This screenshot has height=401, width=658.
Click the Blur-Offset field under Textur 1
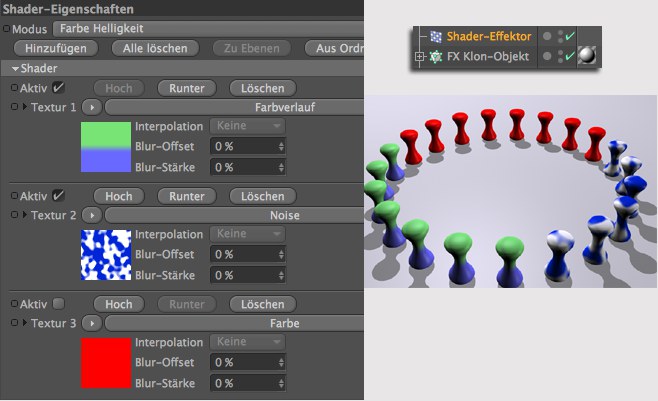pos(247,146)
